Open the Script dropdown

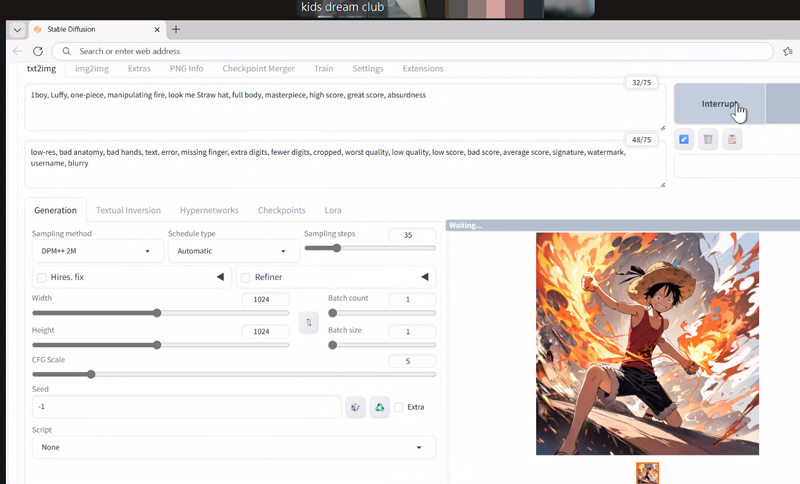click(233, 447)
